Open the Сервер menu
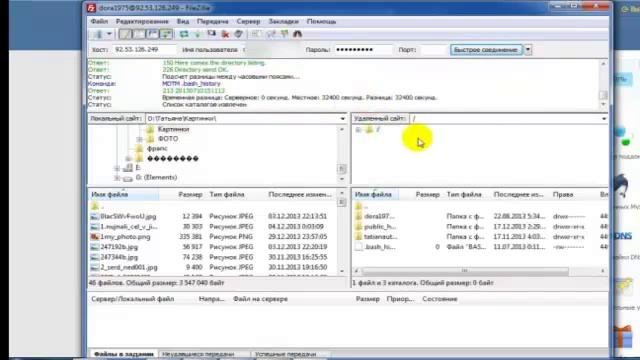This screenshot has width=640, height=360. click(x=248, y=21)
